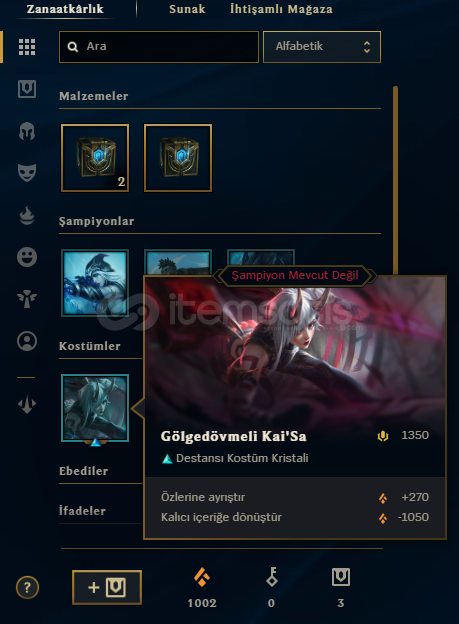Select the Zanaatkârlık tab
Screen dimensions: 459x624
[x=65, y=9]
